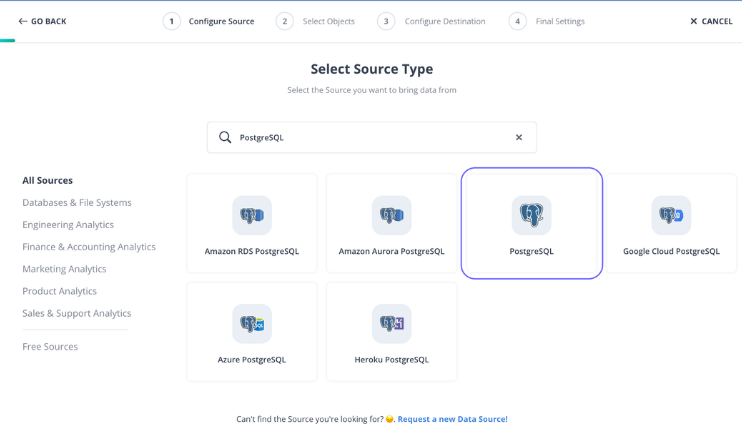Click the plain PostgreSQL elephant icon
This screenshot has width=742, height=441.
coord(531,215)
